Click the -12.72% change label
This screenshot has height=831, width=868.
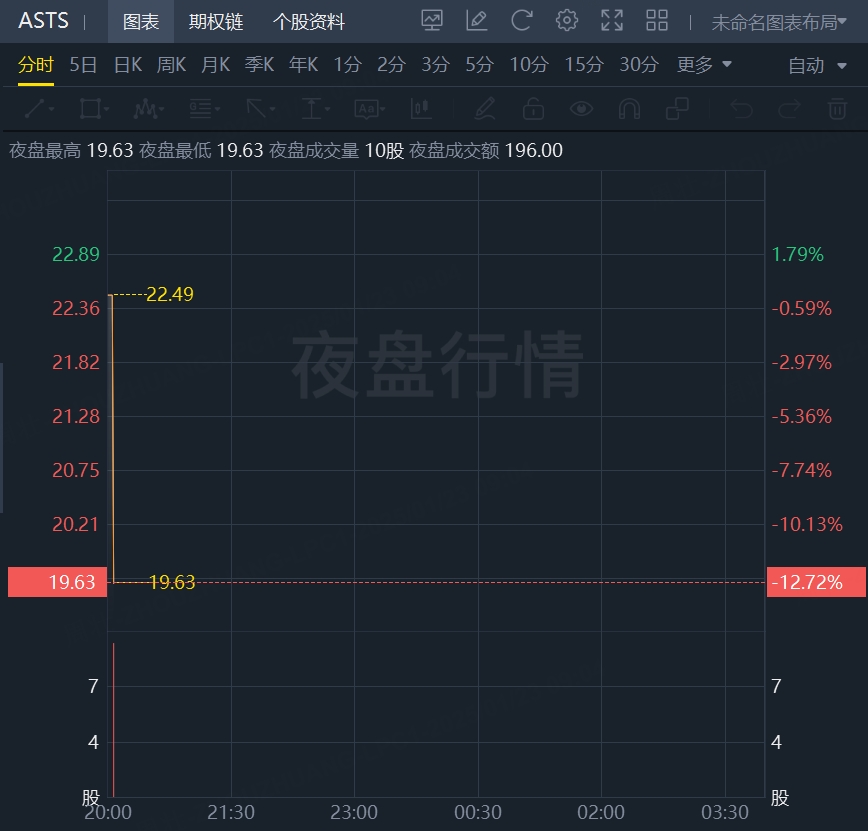point(816,582)
